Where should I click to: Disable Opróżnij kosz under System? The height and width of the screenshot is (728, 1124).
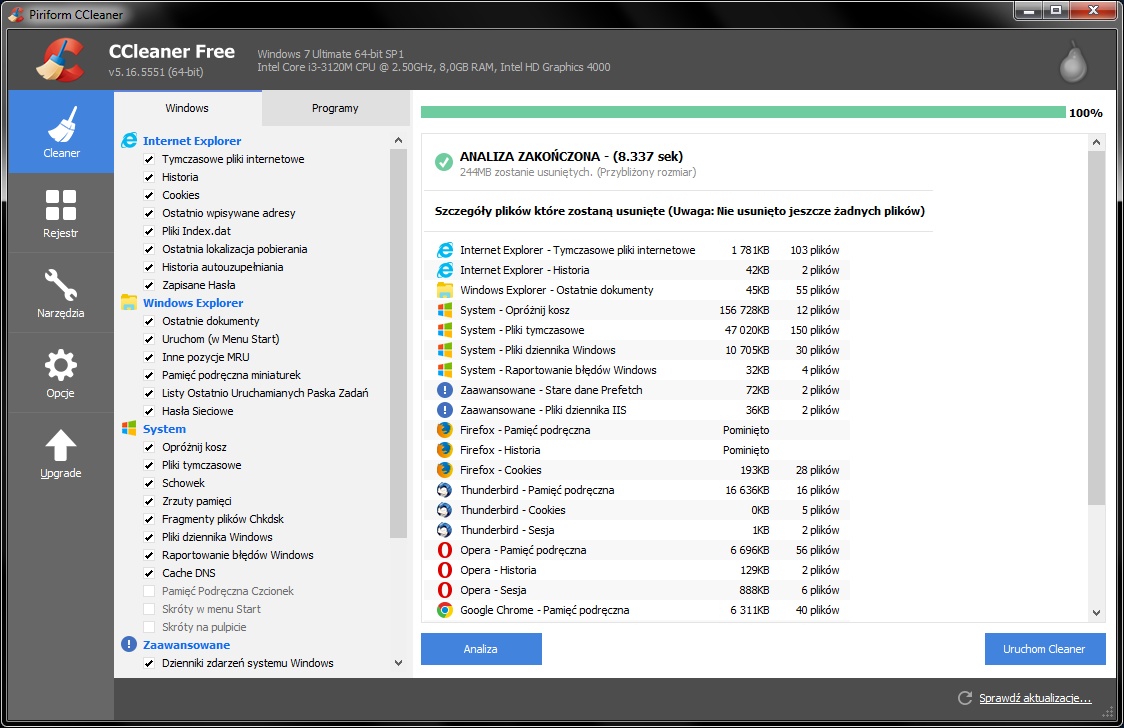tap(148, 447)
